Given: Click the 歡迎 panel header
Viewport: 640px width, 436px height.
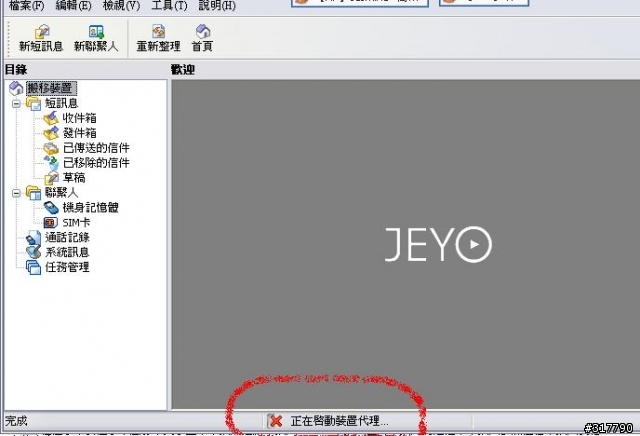Looking at the screenshot, I should pos(183,69).
